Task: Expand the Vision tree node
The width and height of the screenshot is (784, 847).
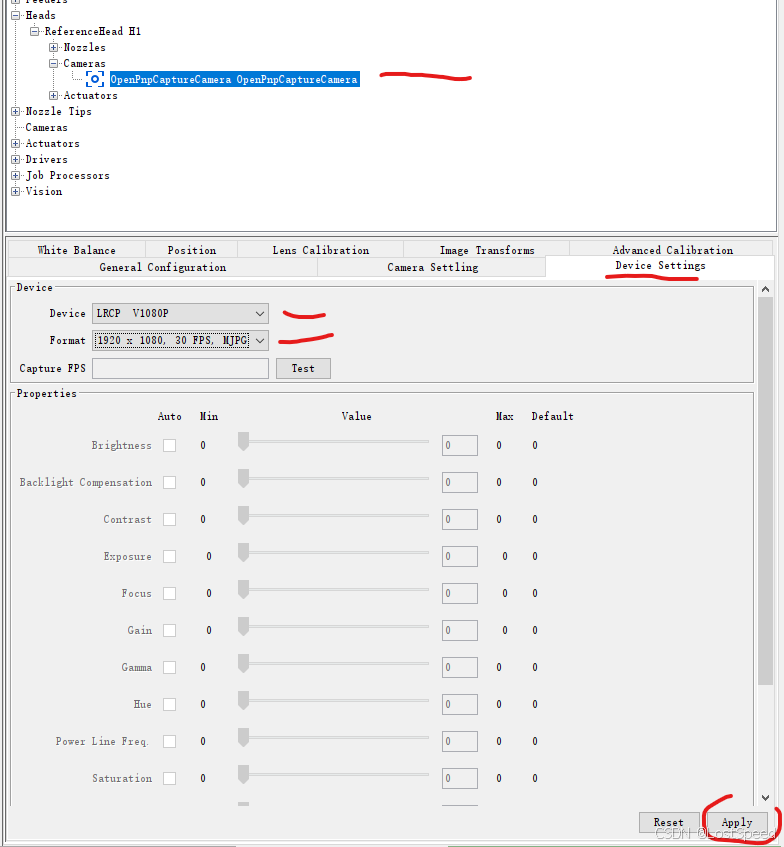Action: tap(16, 191)
